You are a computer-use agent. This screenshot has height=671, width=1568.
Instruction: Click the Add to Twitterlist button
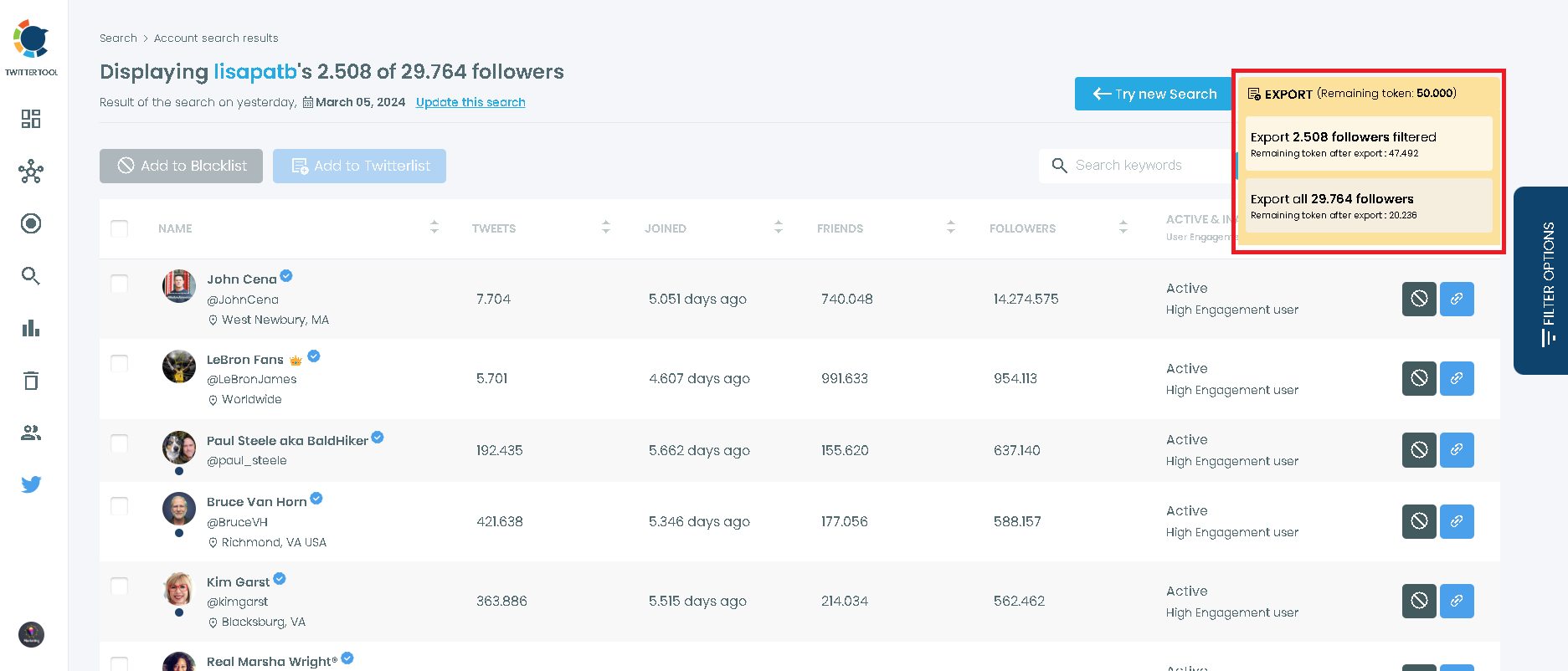(359, 166)
